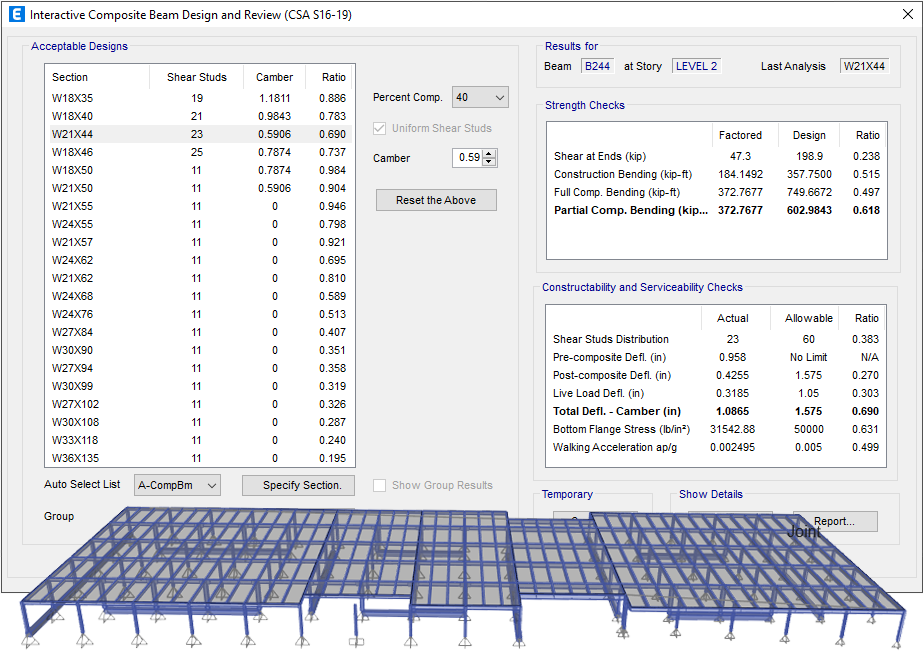
Task: Generate a Report with the Report button
Action: [838, 521]
